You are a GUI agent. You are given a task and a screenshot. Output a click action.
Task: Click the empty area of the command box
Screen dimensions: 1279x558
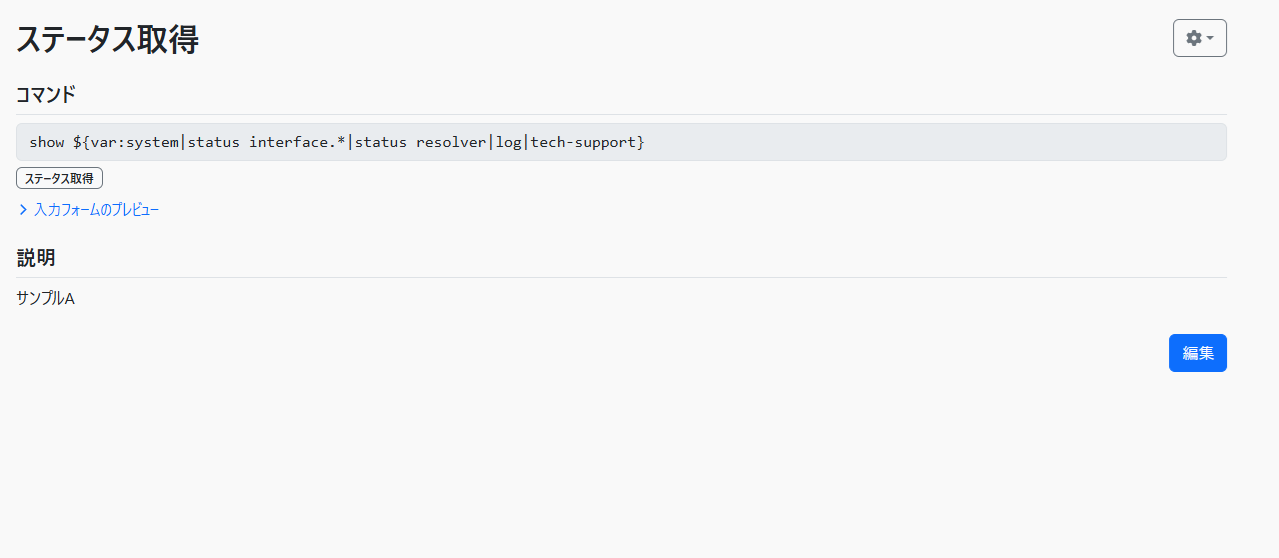point(930,142)
